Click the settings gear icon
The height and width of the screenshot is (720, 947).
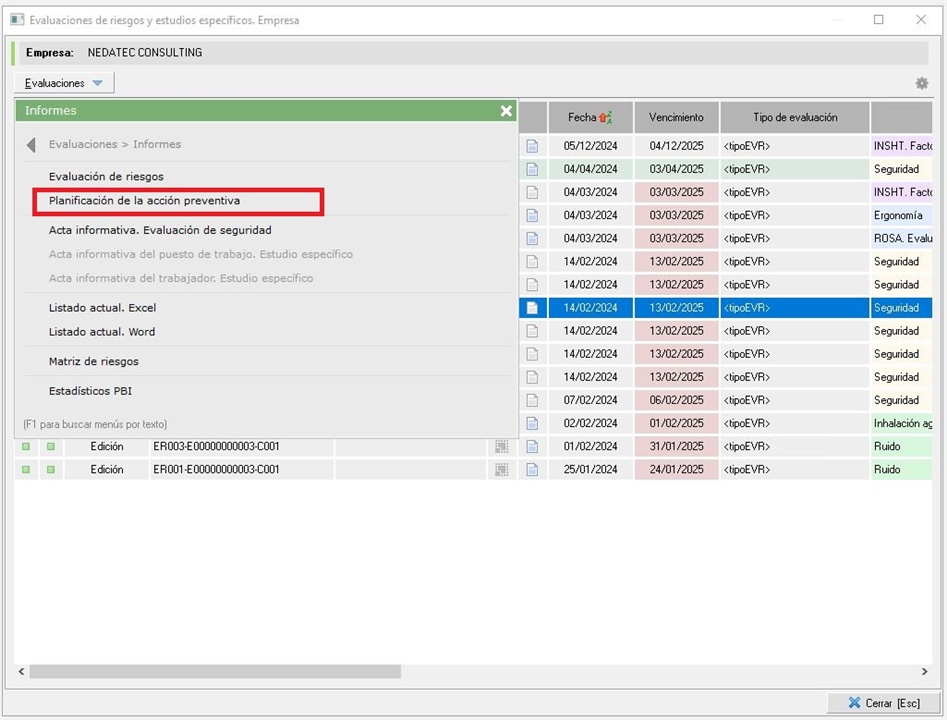[x=921, y=84]
